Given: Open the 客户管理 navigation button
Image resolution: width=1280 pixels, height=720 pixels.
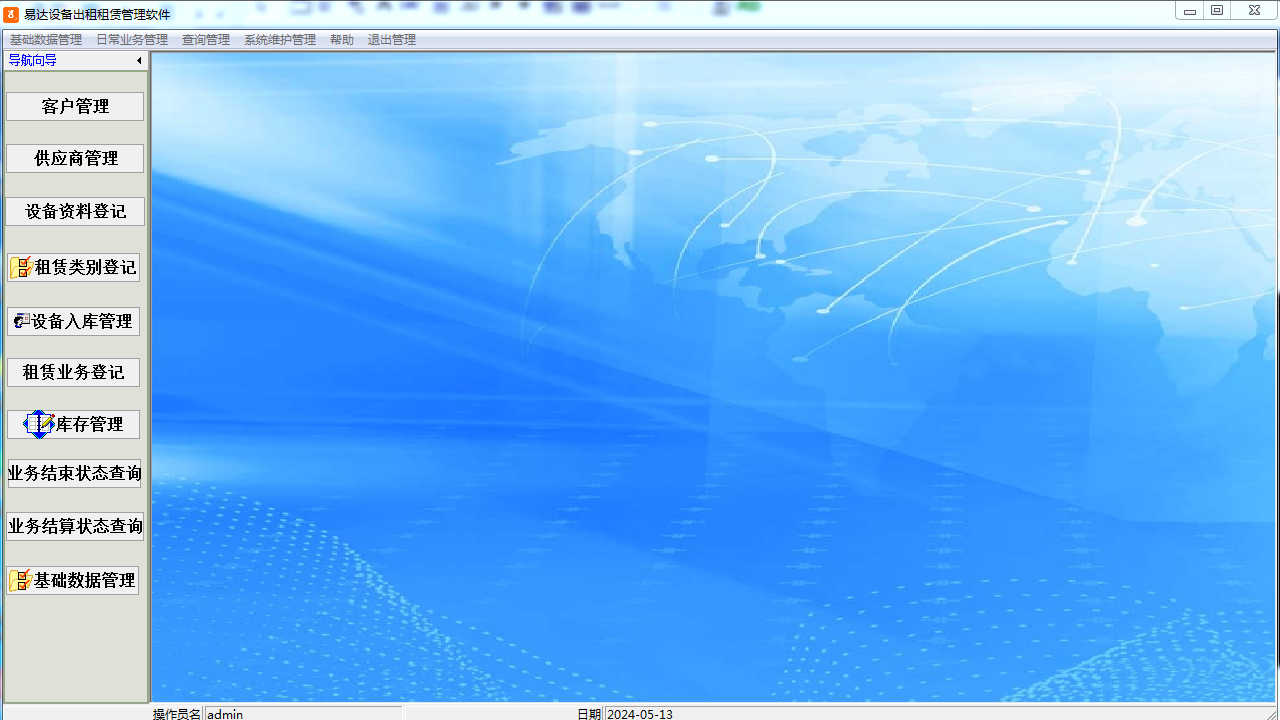Looking at the screenshot, I should [75, 106].
